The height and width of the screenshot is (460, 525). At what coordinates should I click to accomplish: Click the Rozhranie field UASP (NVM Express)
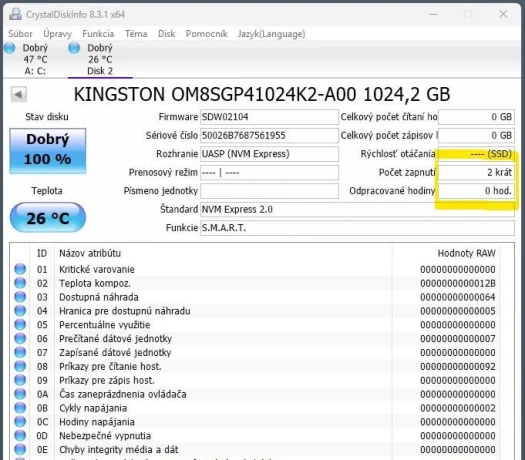click(269, 154)
